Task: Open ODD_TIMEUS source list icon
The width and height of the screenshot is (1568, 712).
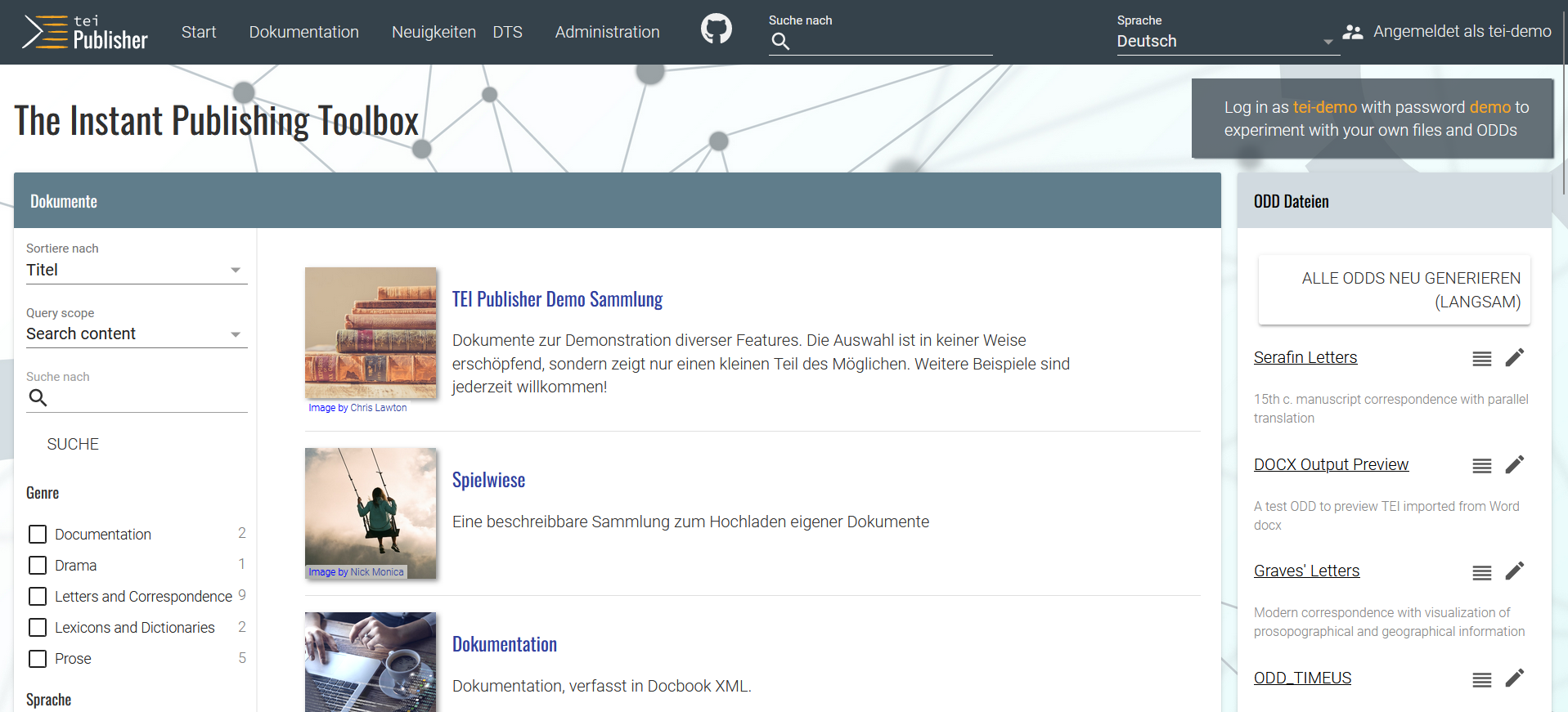Action: [1481, 679]
